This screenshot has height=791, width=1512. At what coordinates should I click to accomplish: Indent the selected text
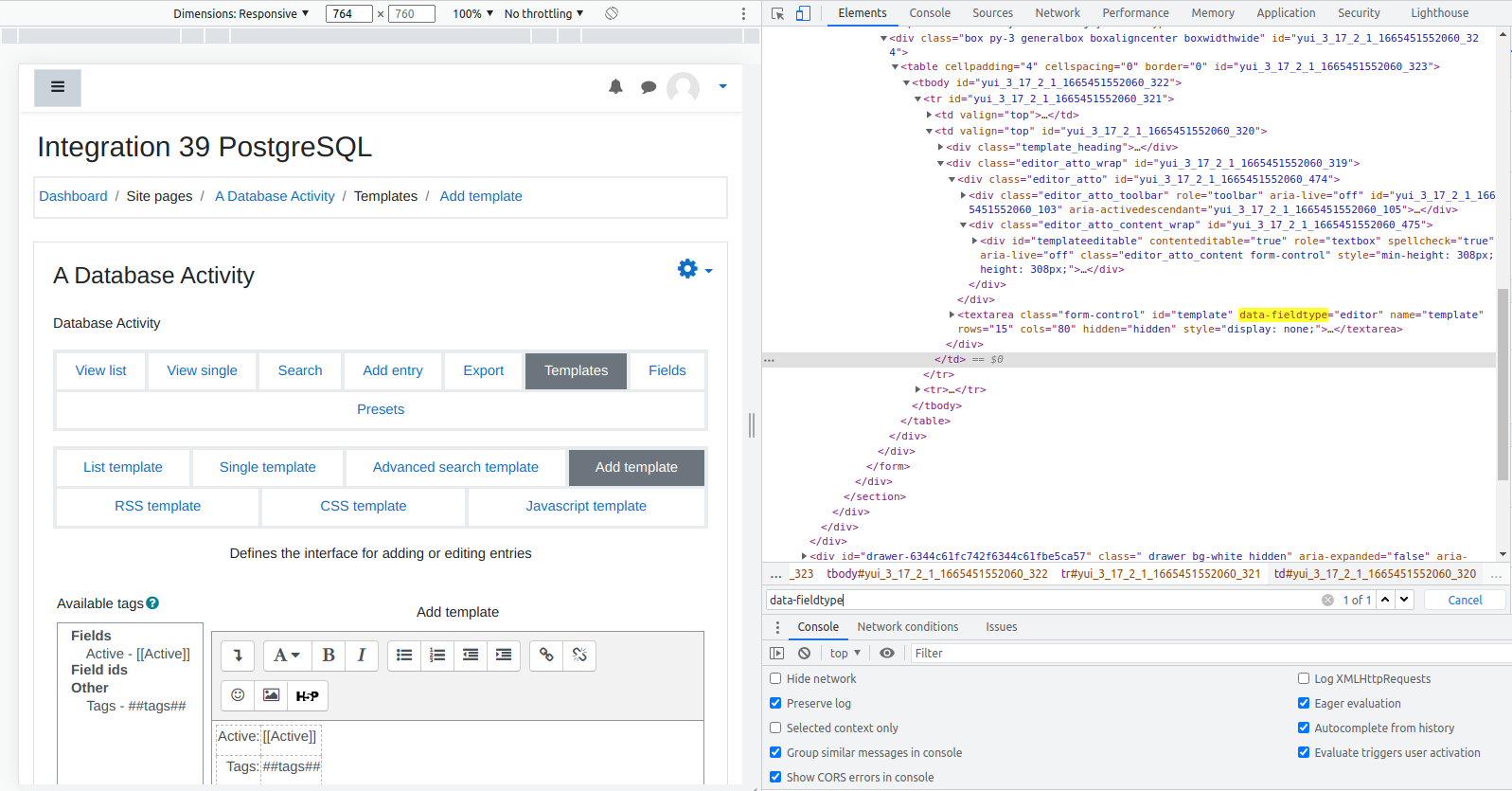point(504,655)
